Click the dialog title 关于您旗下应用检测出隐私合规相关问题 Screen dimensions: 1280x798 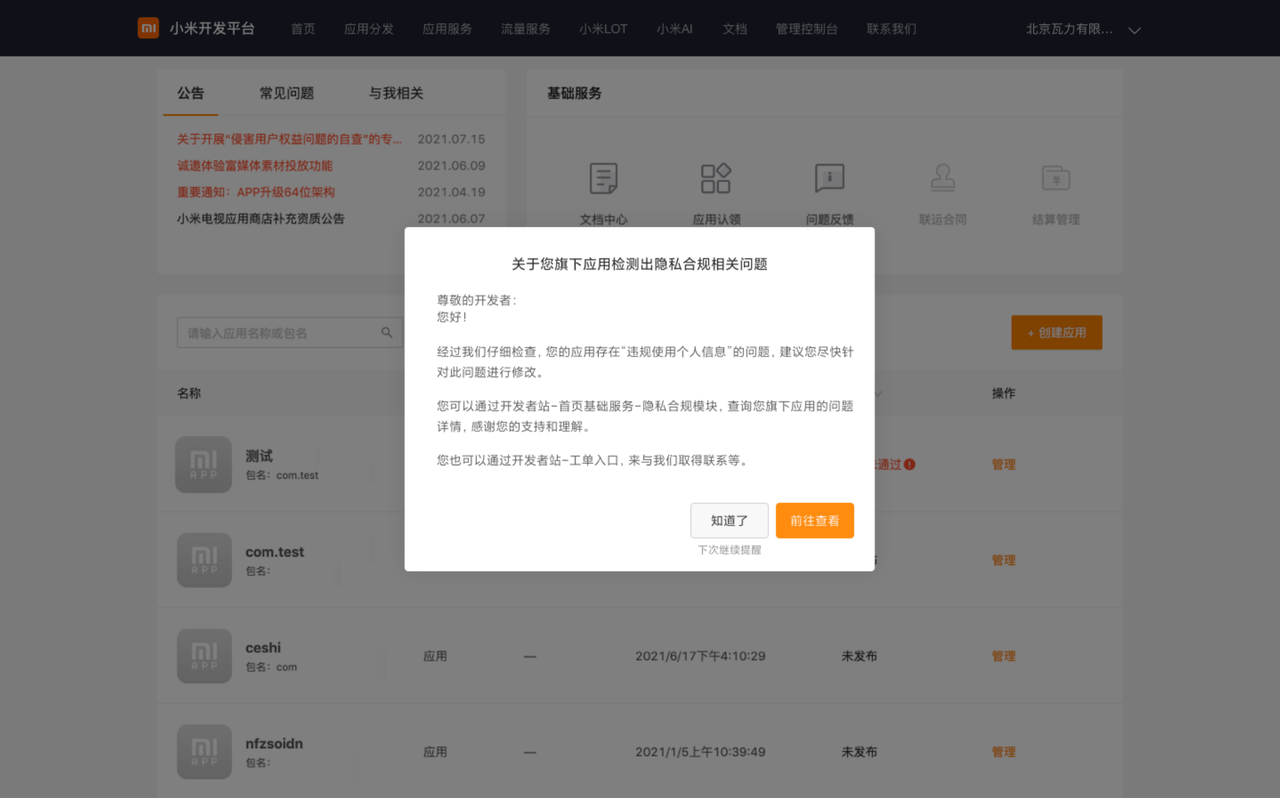(x=640, y=264)
